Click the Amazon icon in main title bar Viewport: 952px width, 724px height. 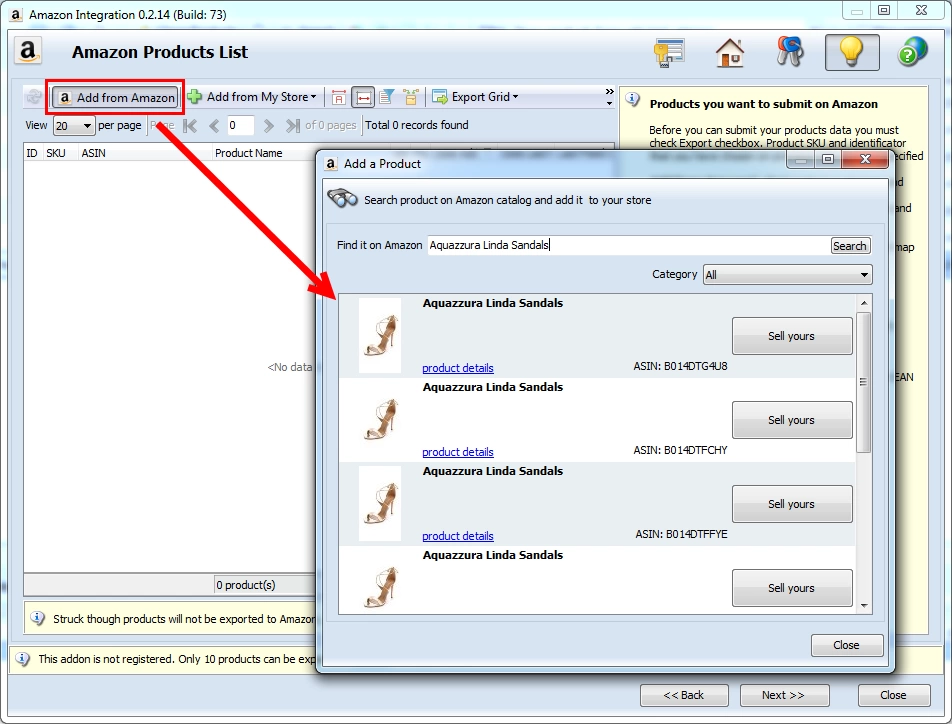pyautogui.click(x=16, y=14)
